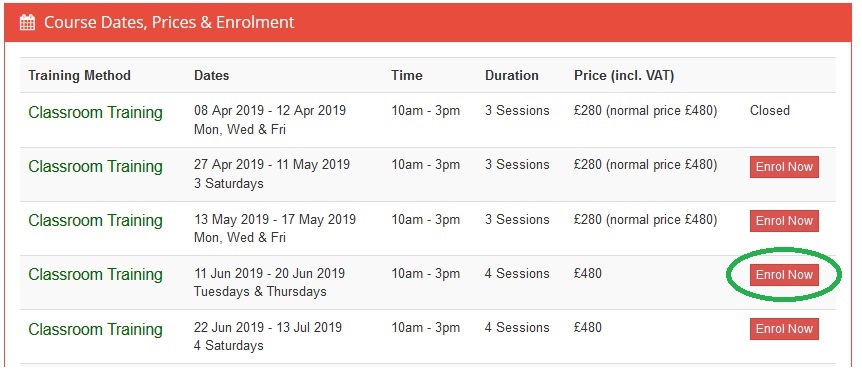
Task: Click the Price (incl. VAT) column header
Action: pos(624,75)
